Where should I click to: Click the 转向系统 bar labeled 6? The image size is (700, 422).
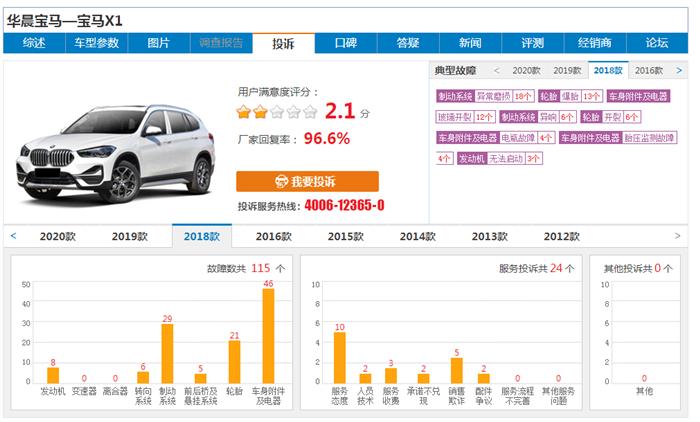point(143,377)
